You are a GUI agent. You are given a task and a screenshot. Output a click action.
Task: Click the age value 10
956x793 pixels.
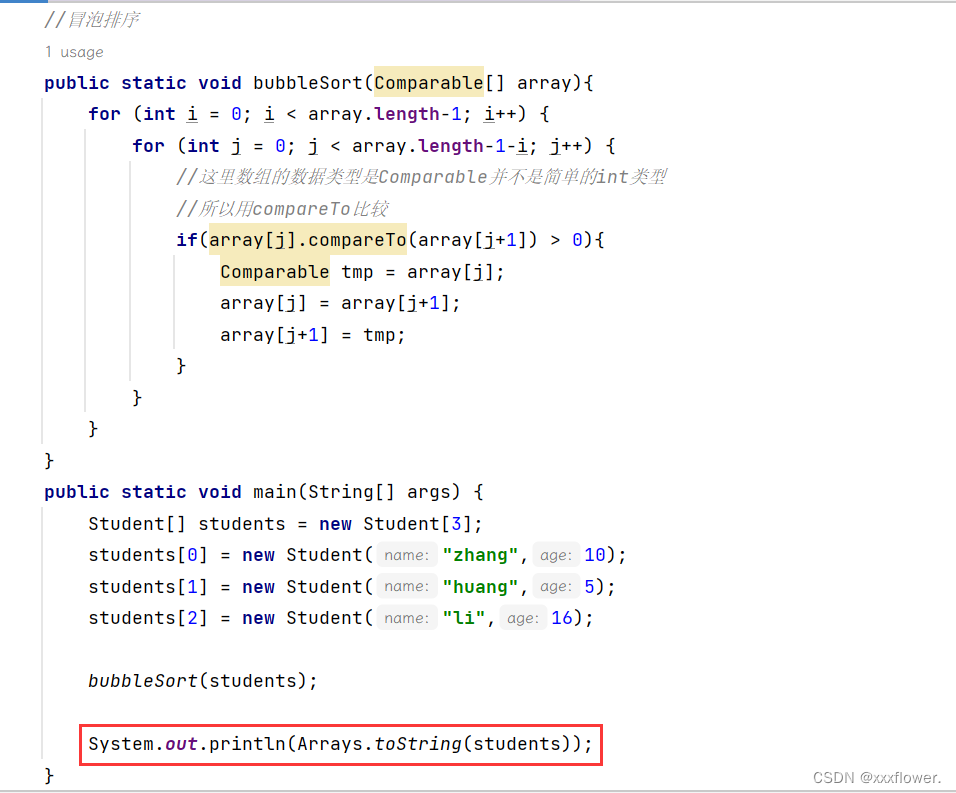pos(594,555)
